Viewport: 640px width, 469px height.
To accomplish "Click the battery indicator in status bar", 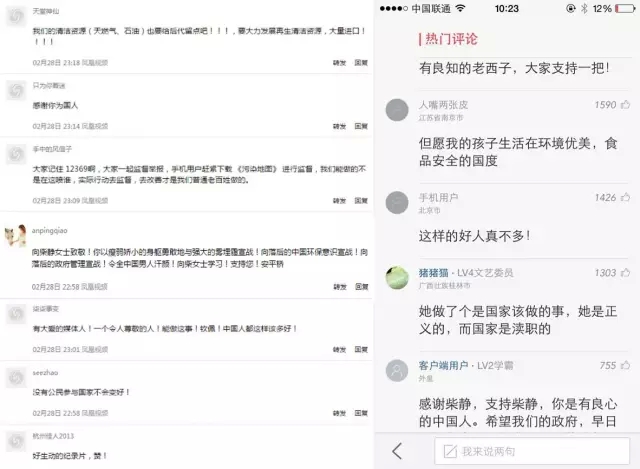I will (626, 9).
